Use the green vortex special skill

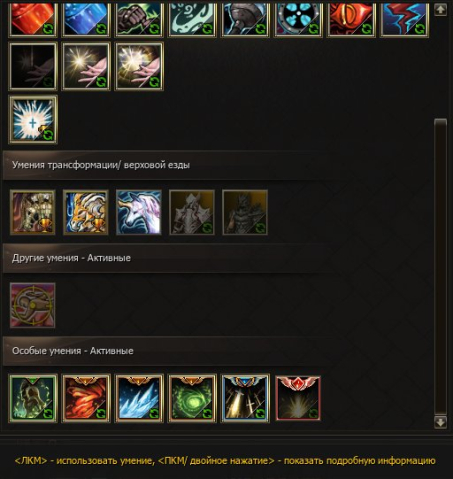[x=192, y=398]
